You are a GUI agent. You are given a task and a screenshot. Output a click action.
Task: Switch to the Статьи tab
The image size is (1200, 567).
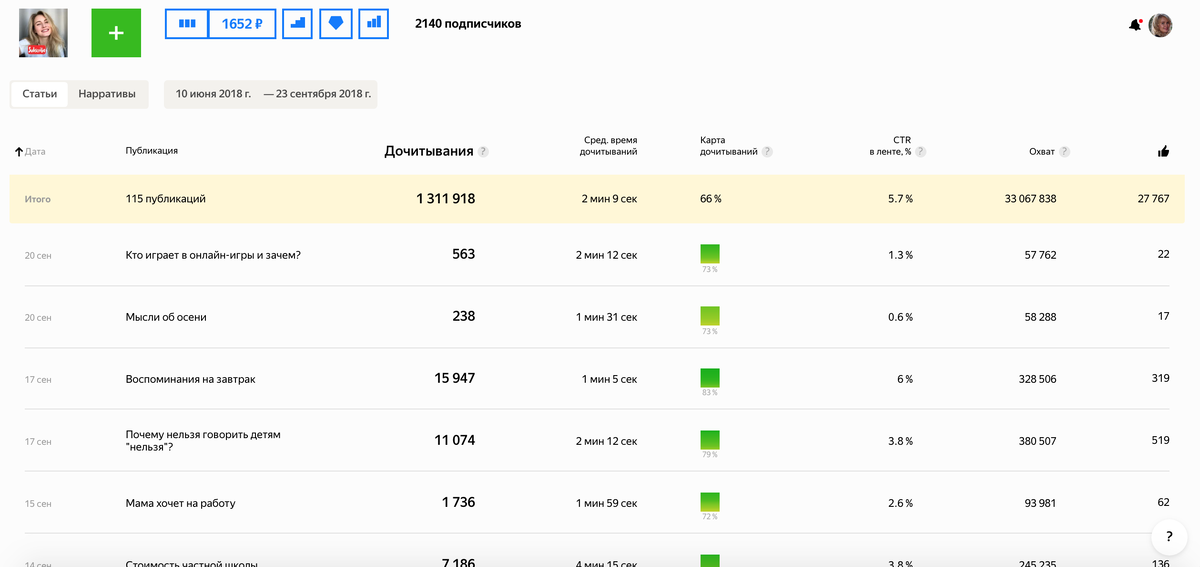click(40, 94)
